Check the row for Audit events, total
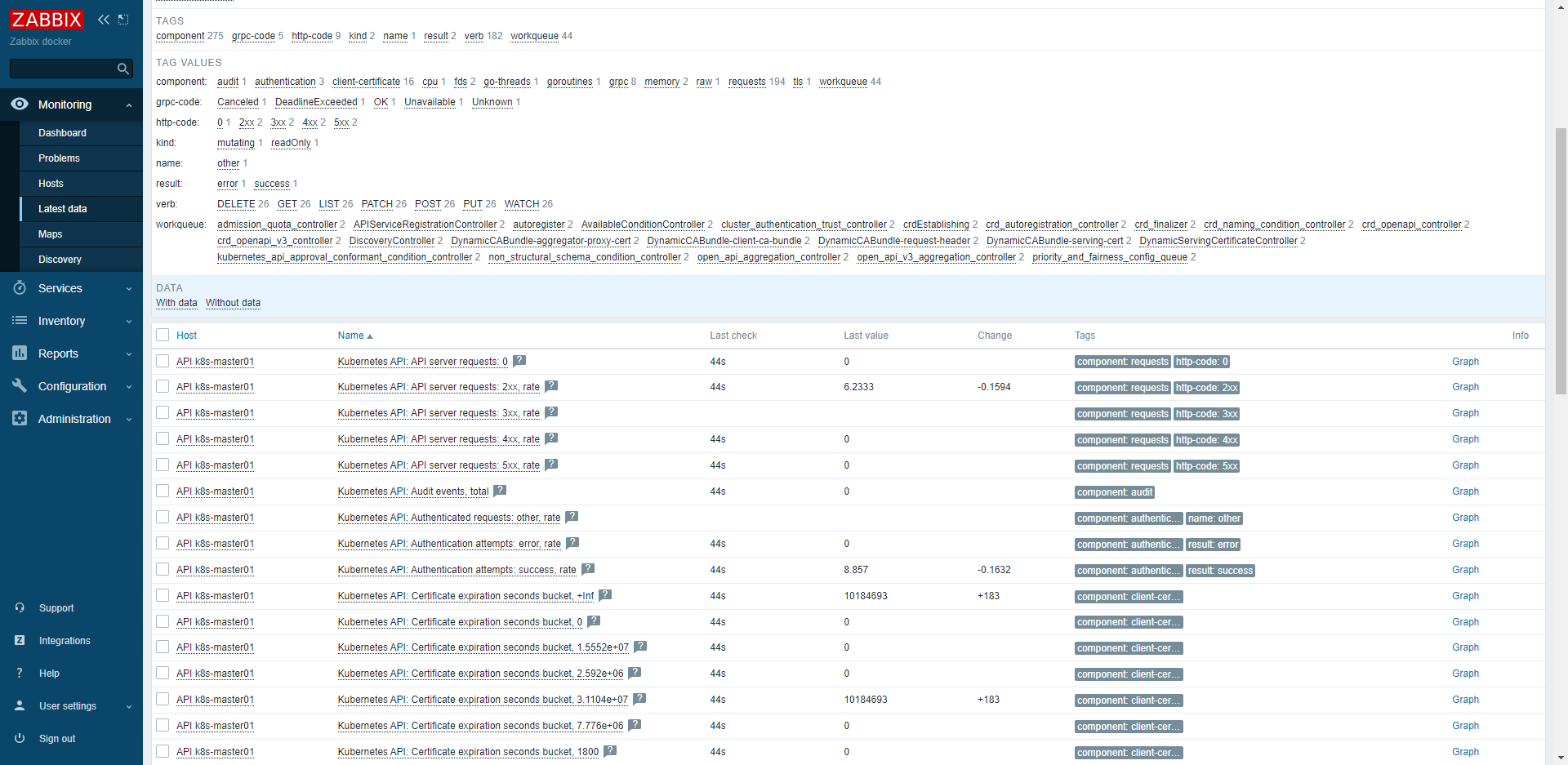Viewport: 1568px width, 765px height. [163, 491]
